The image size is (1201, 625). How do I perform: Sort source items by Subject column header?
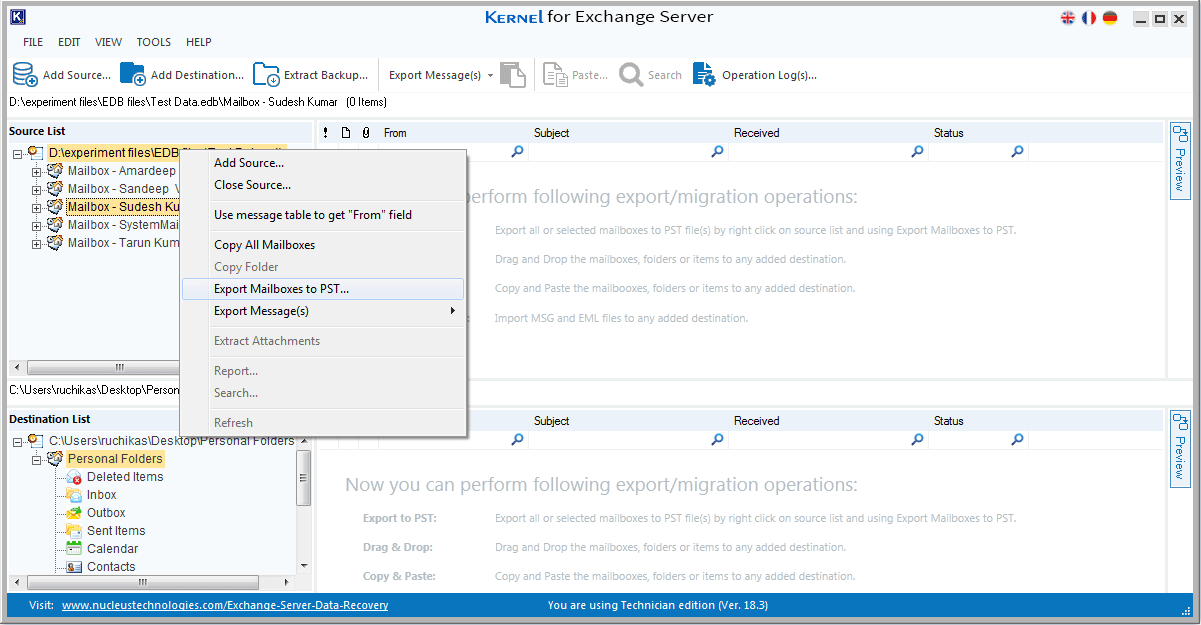point(629,132)
